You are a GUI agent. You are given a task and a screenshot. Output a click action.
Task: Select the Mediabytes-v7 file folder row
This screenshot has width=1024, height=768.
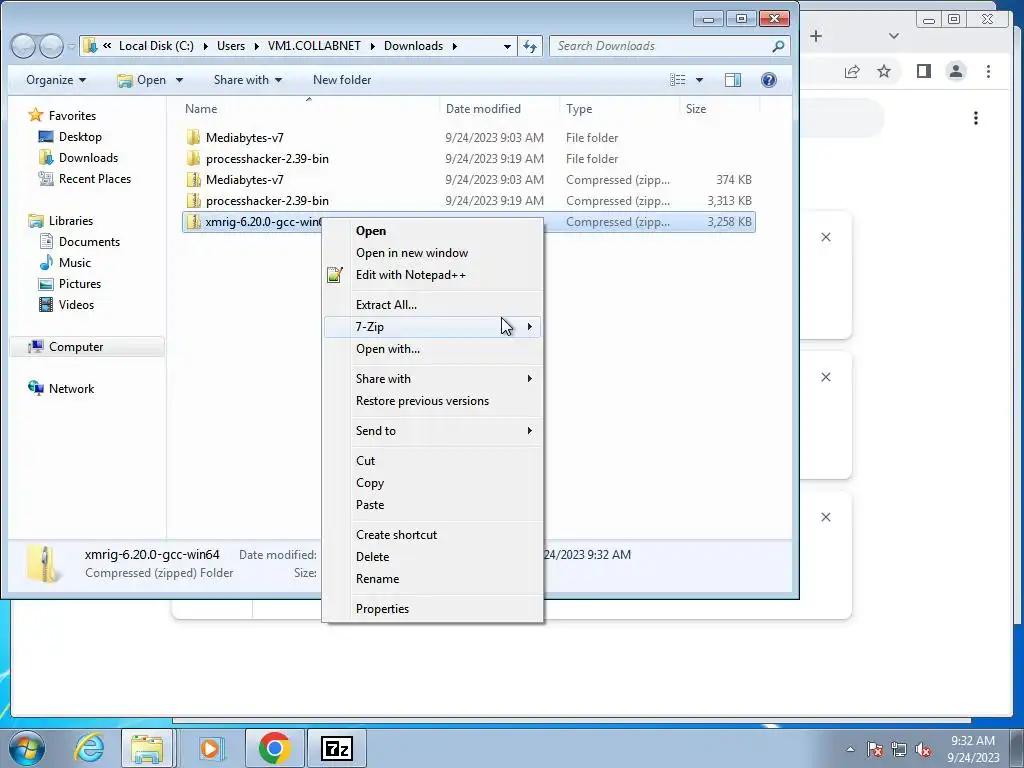[468, 138]
